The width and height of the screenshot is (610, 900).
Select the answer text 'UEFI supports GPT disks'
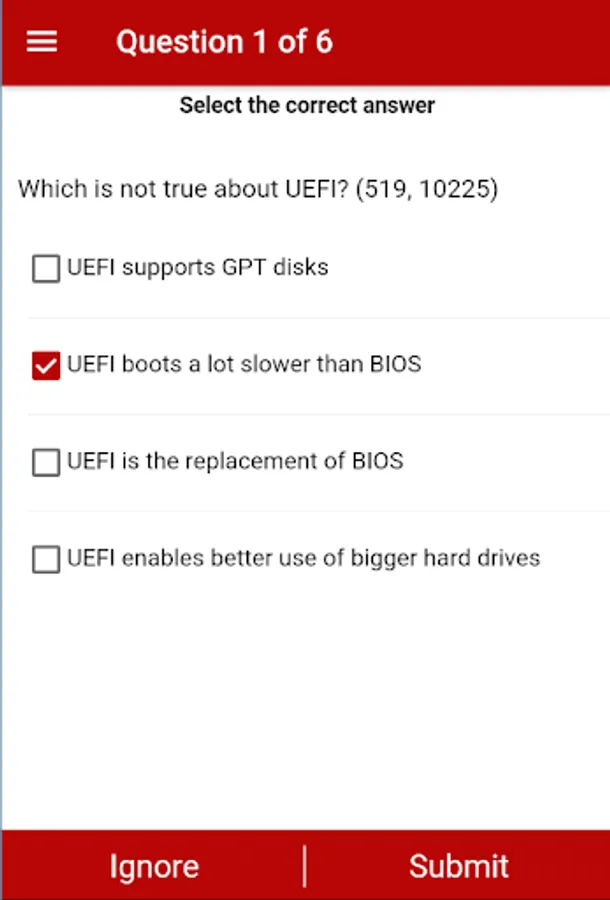197,268
